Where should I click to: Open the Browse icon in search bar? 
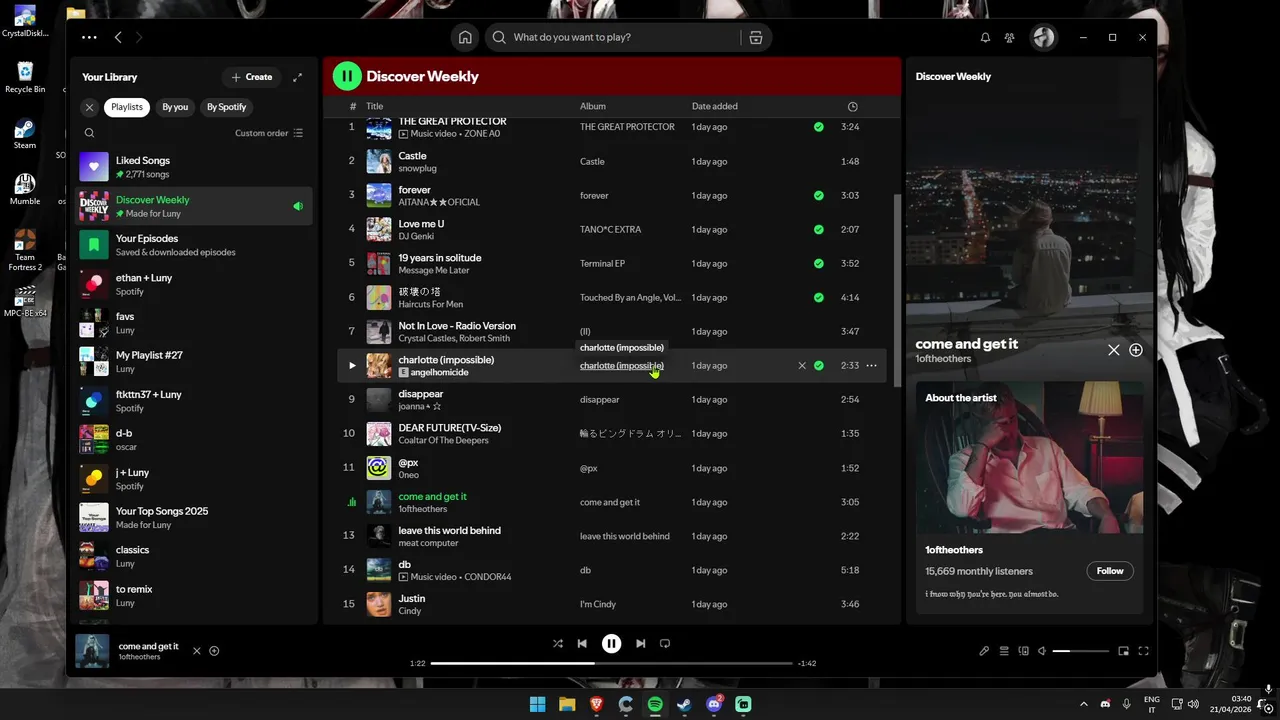coord(755,37)
